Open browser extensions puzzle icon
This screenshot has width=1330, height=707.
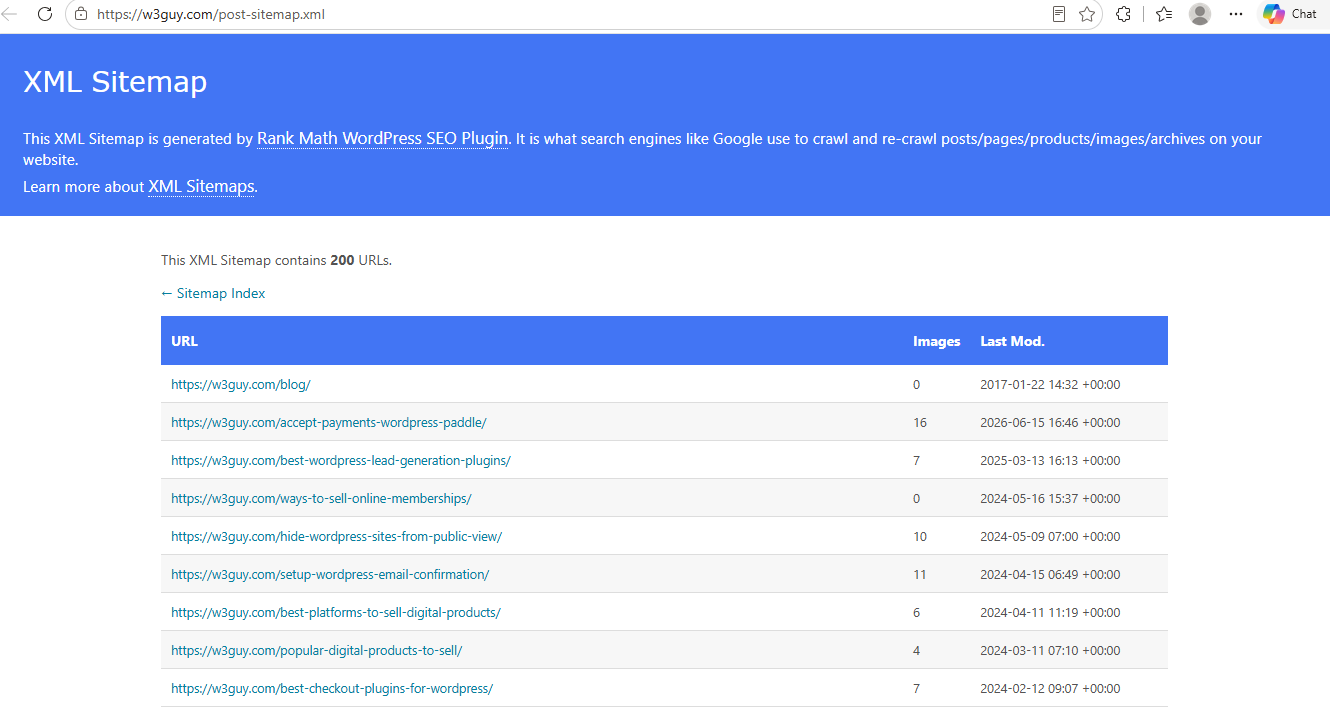[1123, 14]
